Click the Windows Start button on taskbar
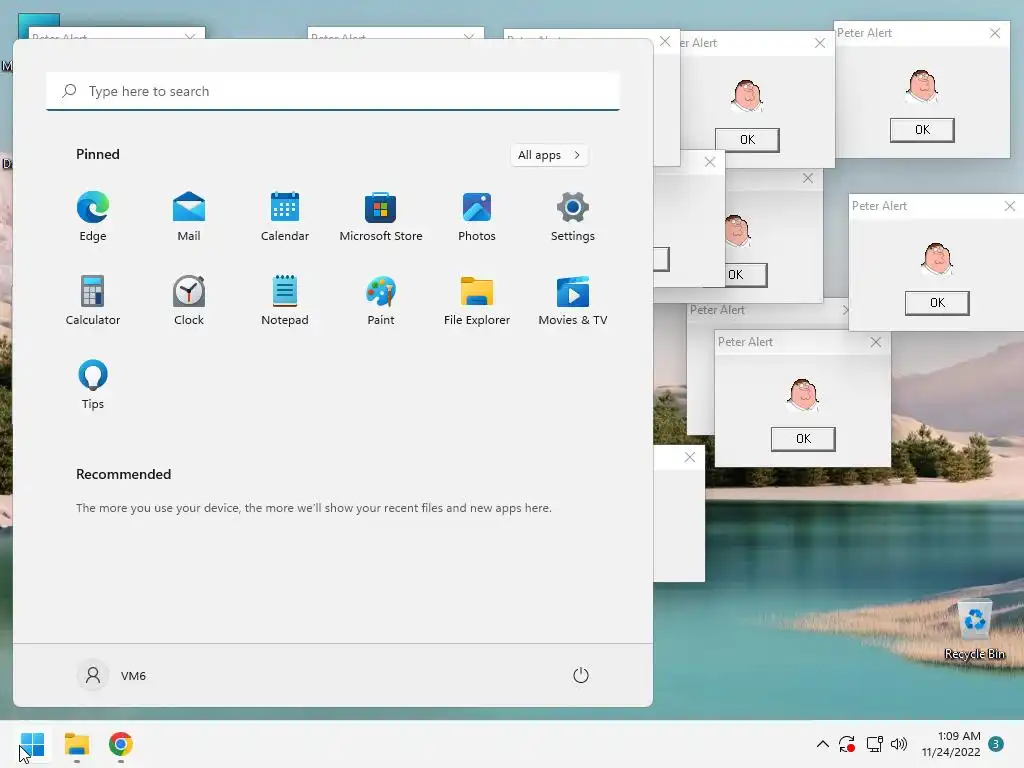This screenshot has height=768, width=1024. pos(32,744)
